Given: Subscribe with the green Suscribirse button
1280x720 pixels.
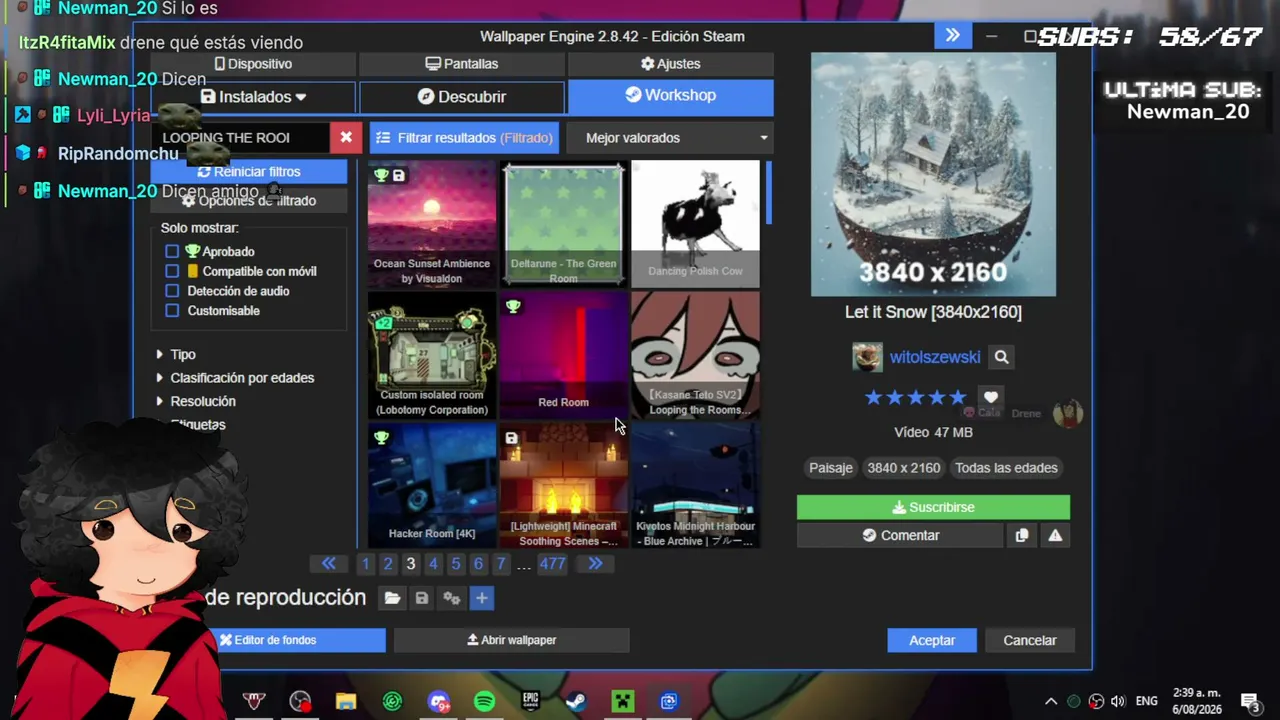Looking at the screenshot, I should pos(933,507).
